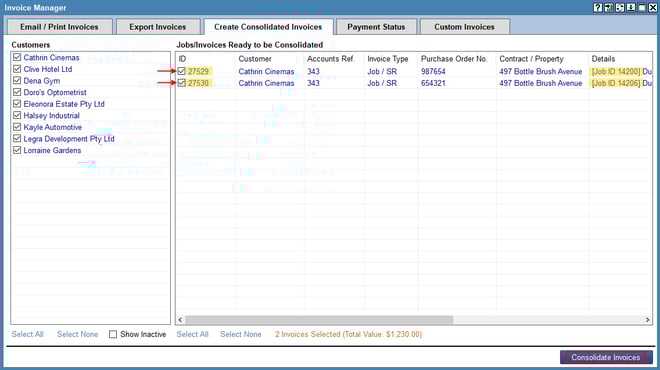660x370 pixels.
Task: Open help via question mark icon
Action: (598, 8)
